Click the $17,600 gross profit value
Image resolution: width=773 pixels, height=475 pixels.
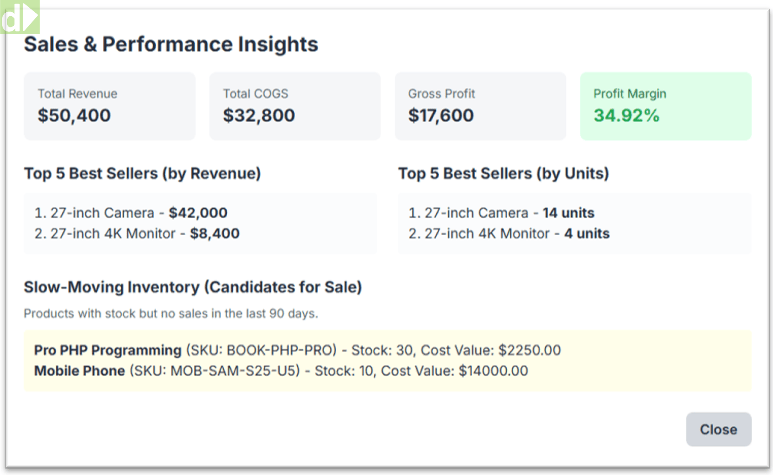(x=441, y=116)
